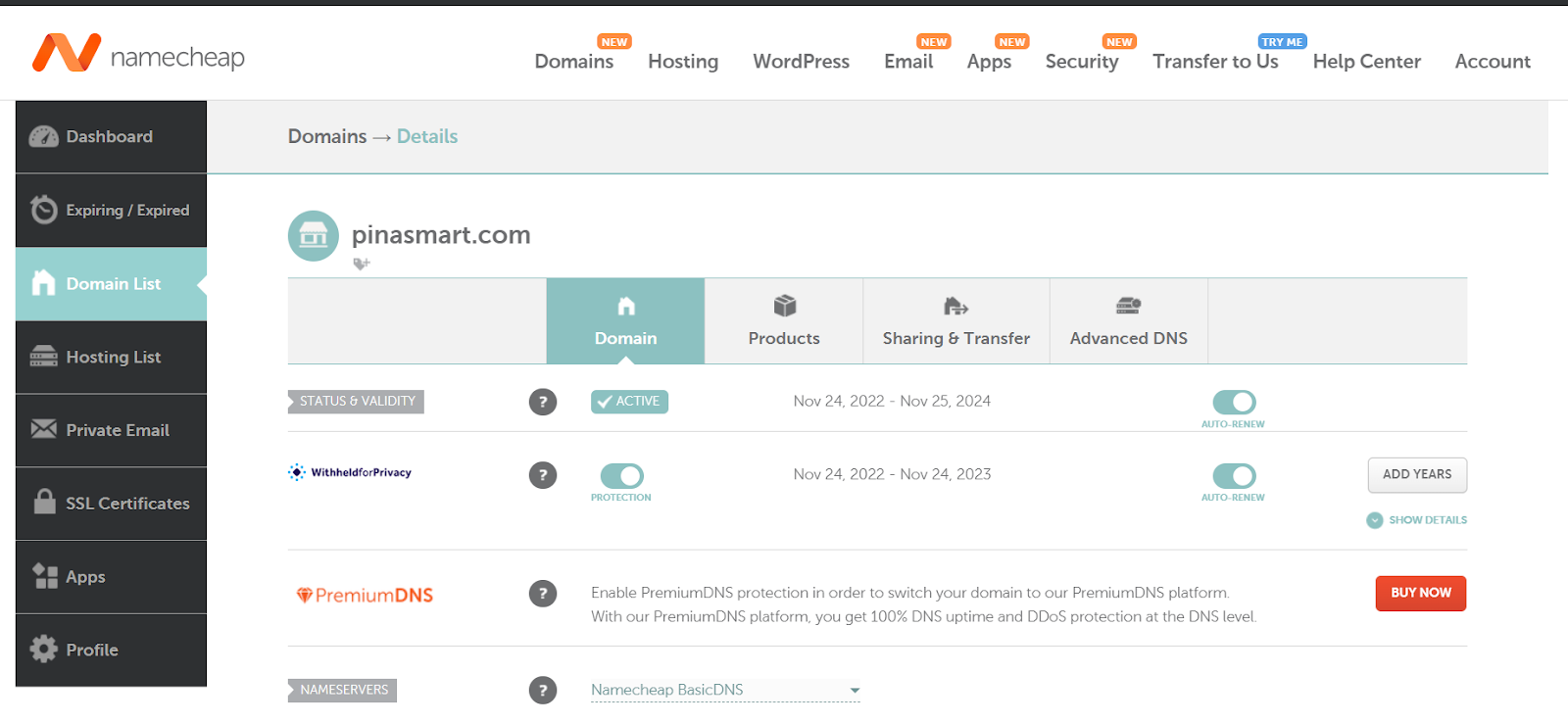Expand Show Details for privacy protection
This screenshot has height=723, width=1568.
[x=1417, y=520]
